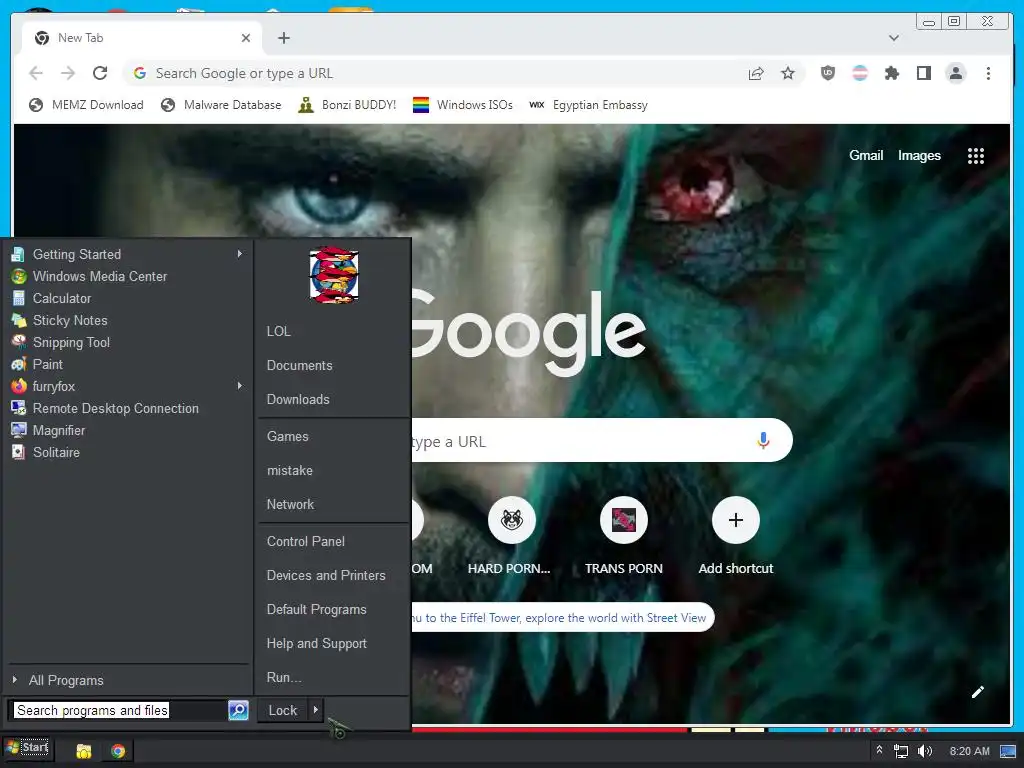
Task: Open the Bonzi BUDDY! bookmark
Action: pos(347,105)
